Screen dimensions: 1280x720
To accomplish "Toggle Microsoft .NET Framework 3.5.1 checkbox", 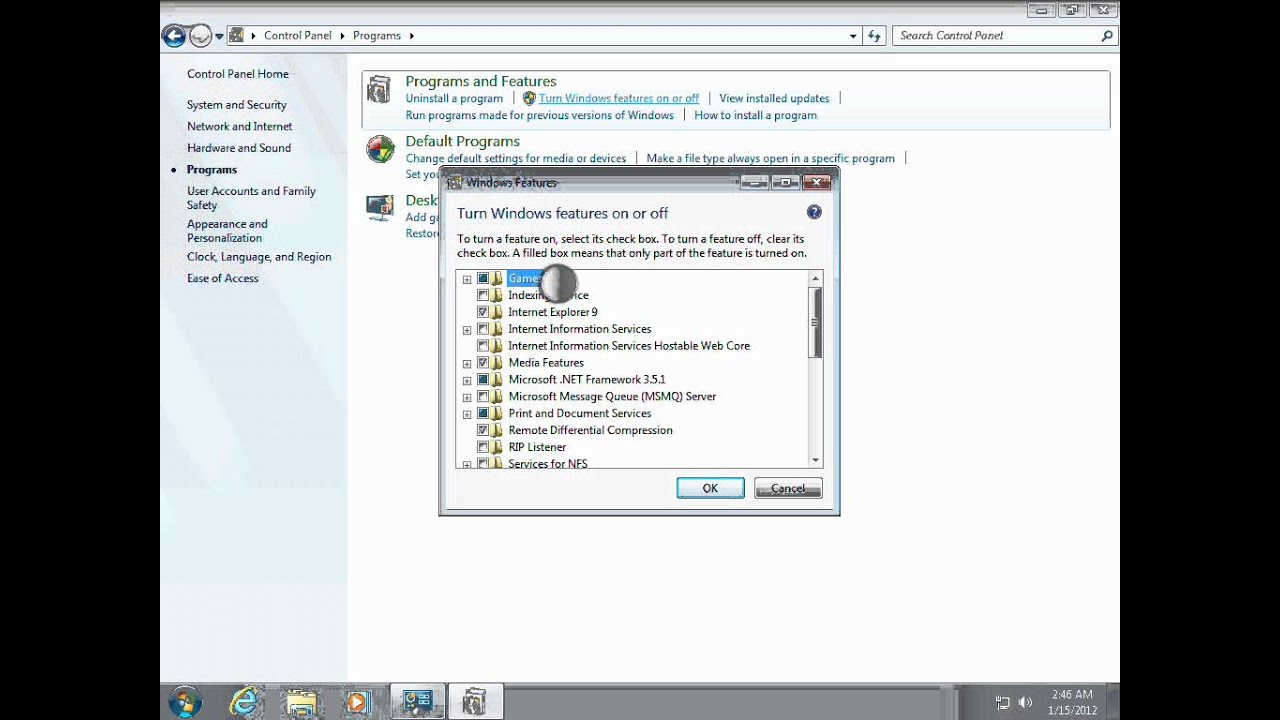I will tap(483, 379).
